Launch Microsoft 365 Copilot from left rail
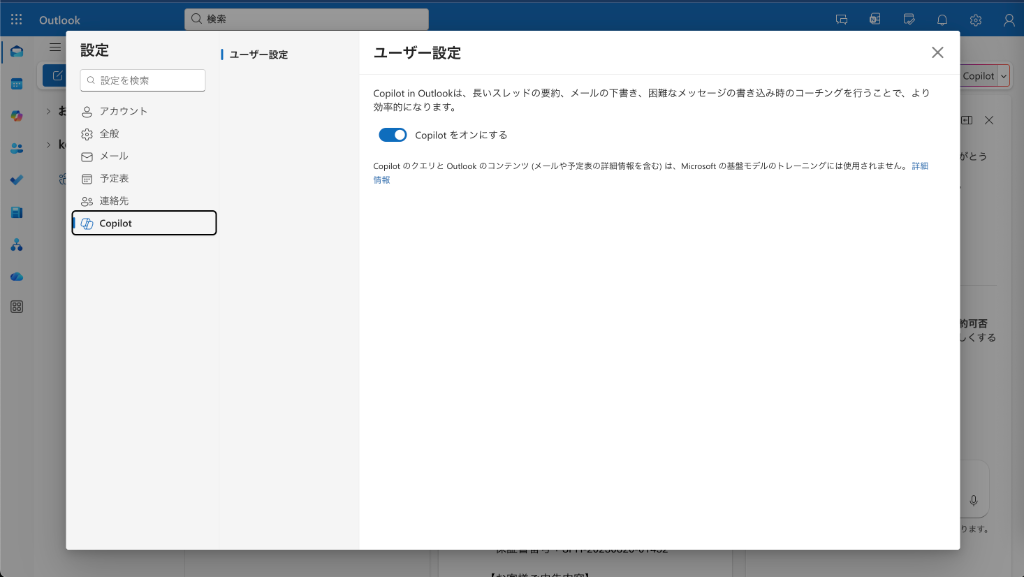 [16, 116]
